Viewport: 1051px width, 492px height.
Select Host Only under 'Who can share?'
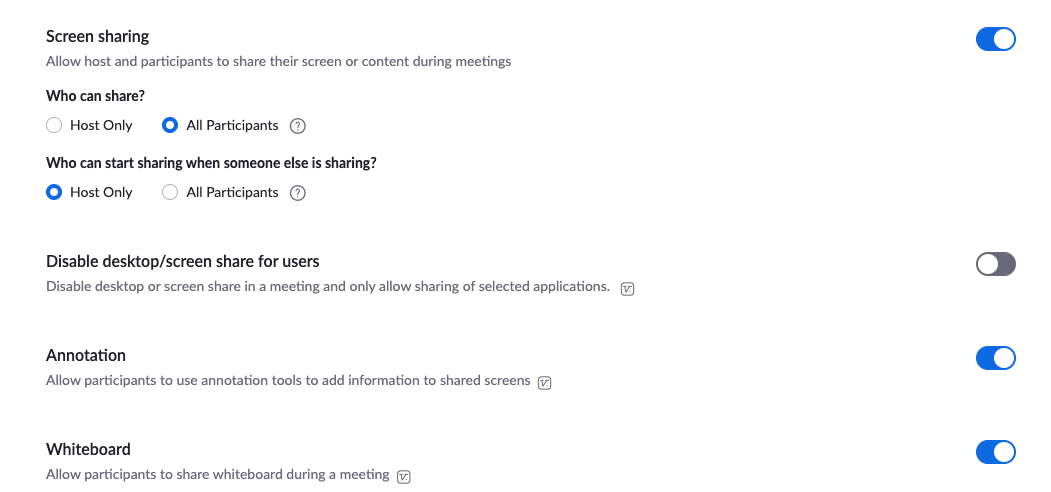pyautogui.click(x=55, y=126)
